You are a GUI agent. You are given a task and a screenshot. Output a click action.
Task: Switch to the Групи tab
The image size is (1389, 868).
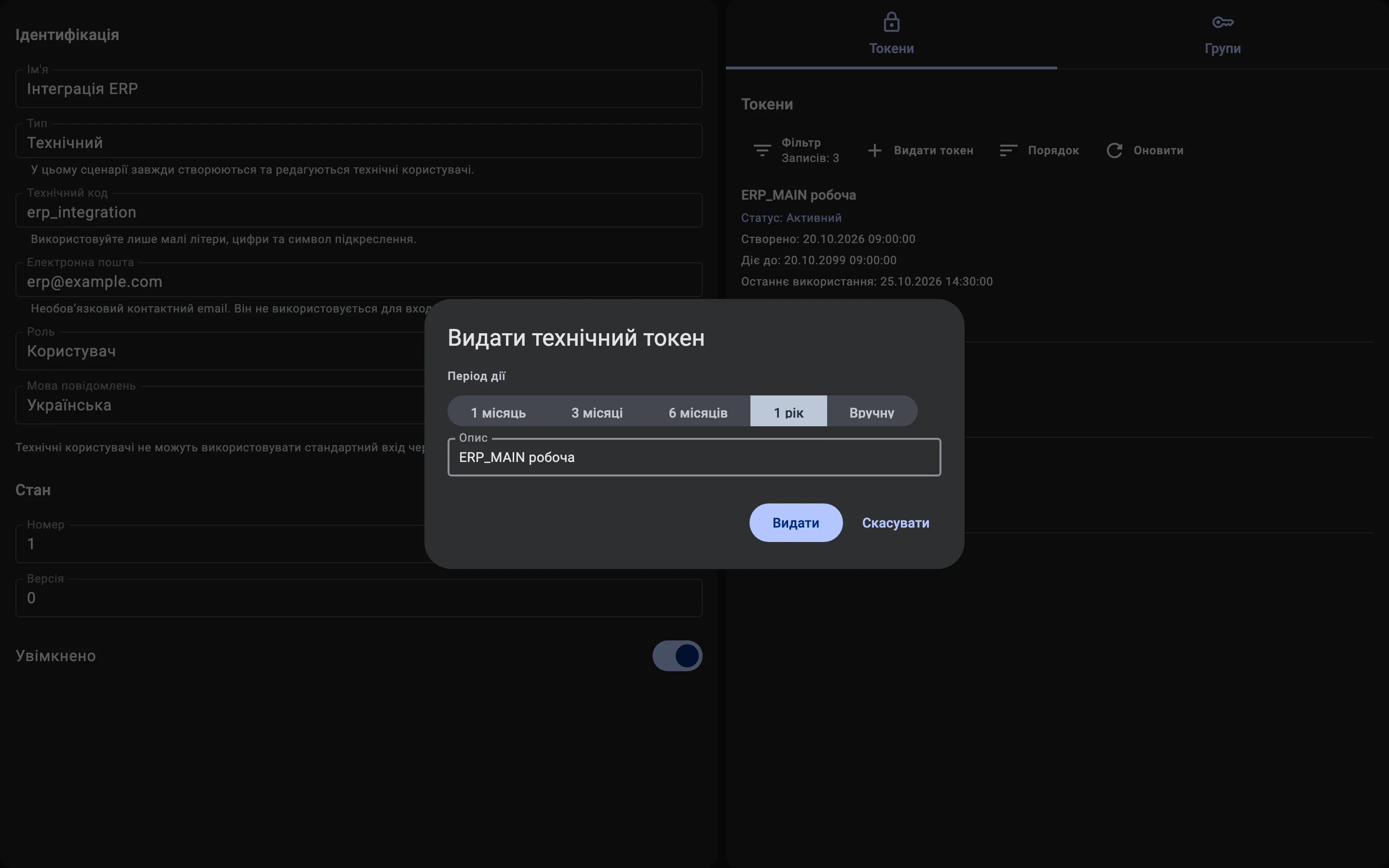1223,34
